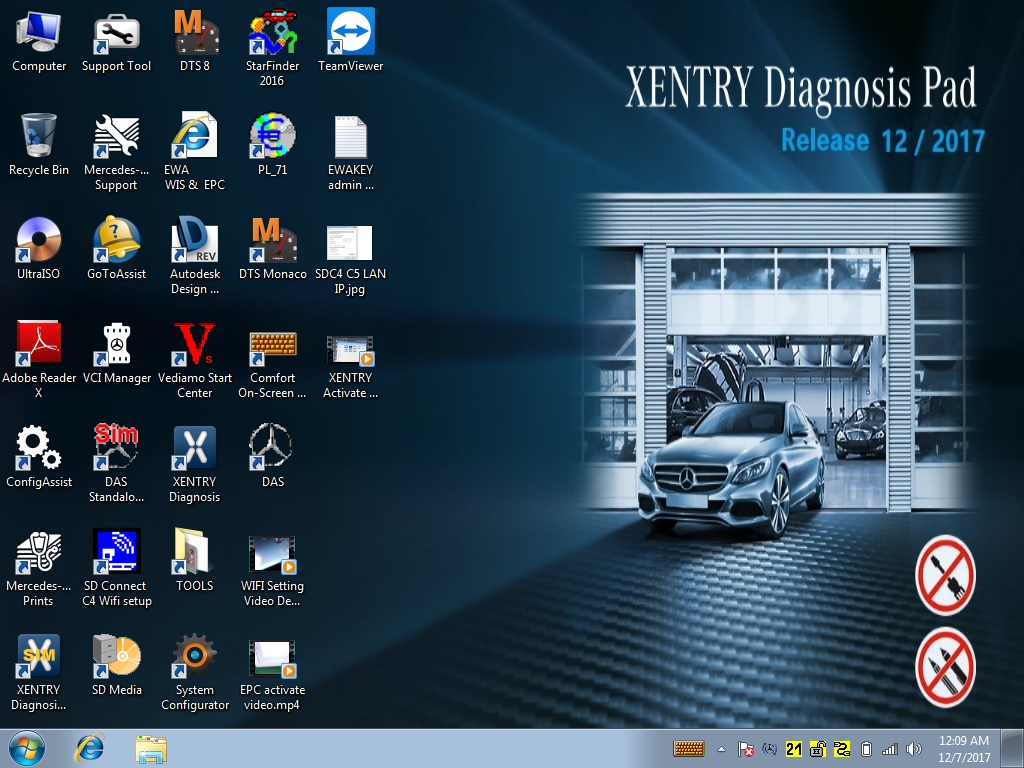Launch Internet Explorer from the taskbar
Image resolution: width=1024 pixels, height=768 pixels.
coord(89,748)
